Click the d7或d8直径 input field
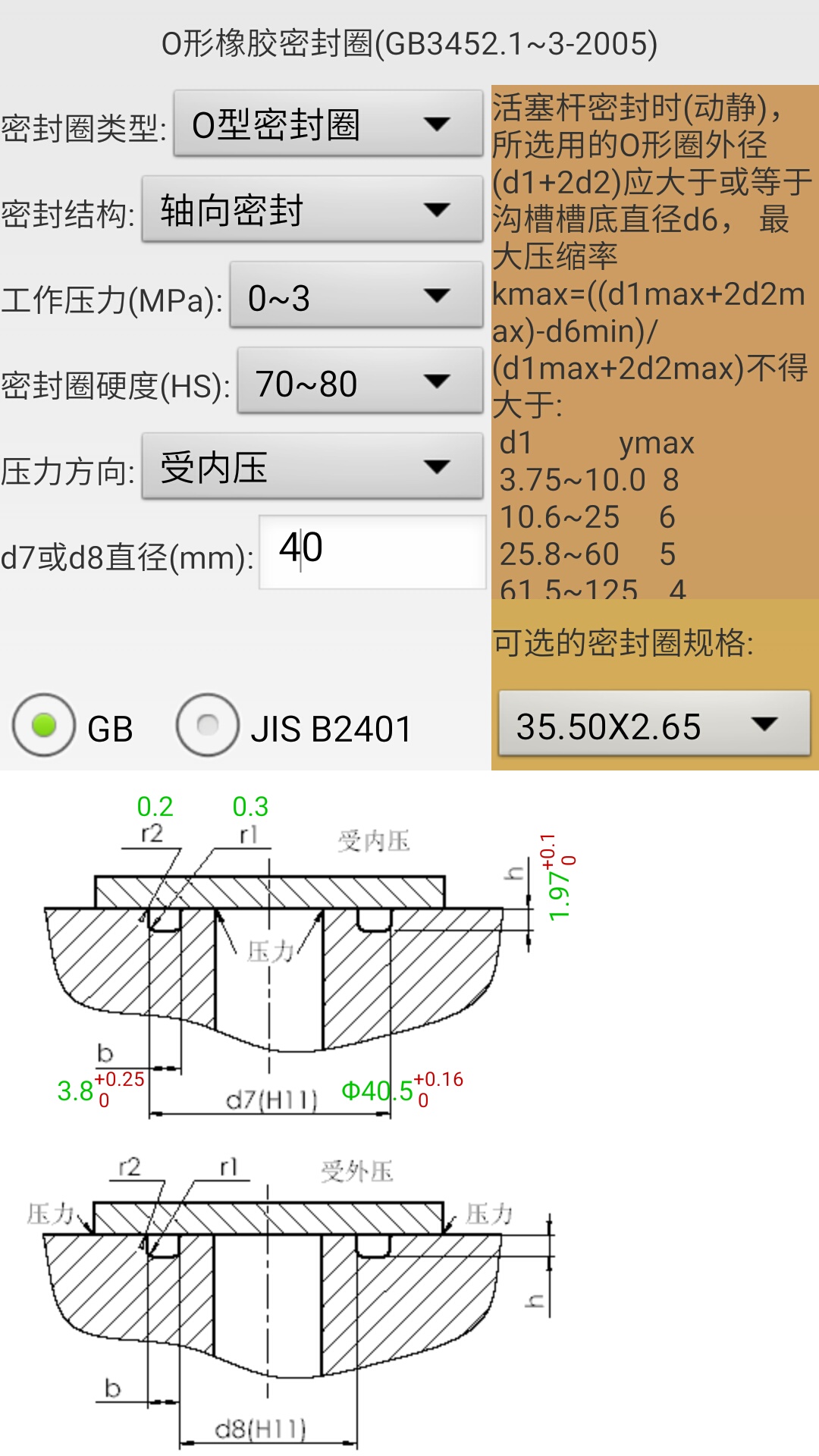Screen dimensions: 819x1456 [x=372, y=551]
